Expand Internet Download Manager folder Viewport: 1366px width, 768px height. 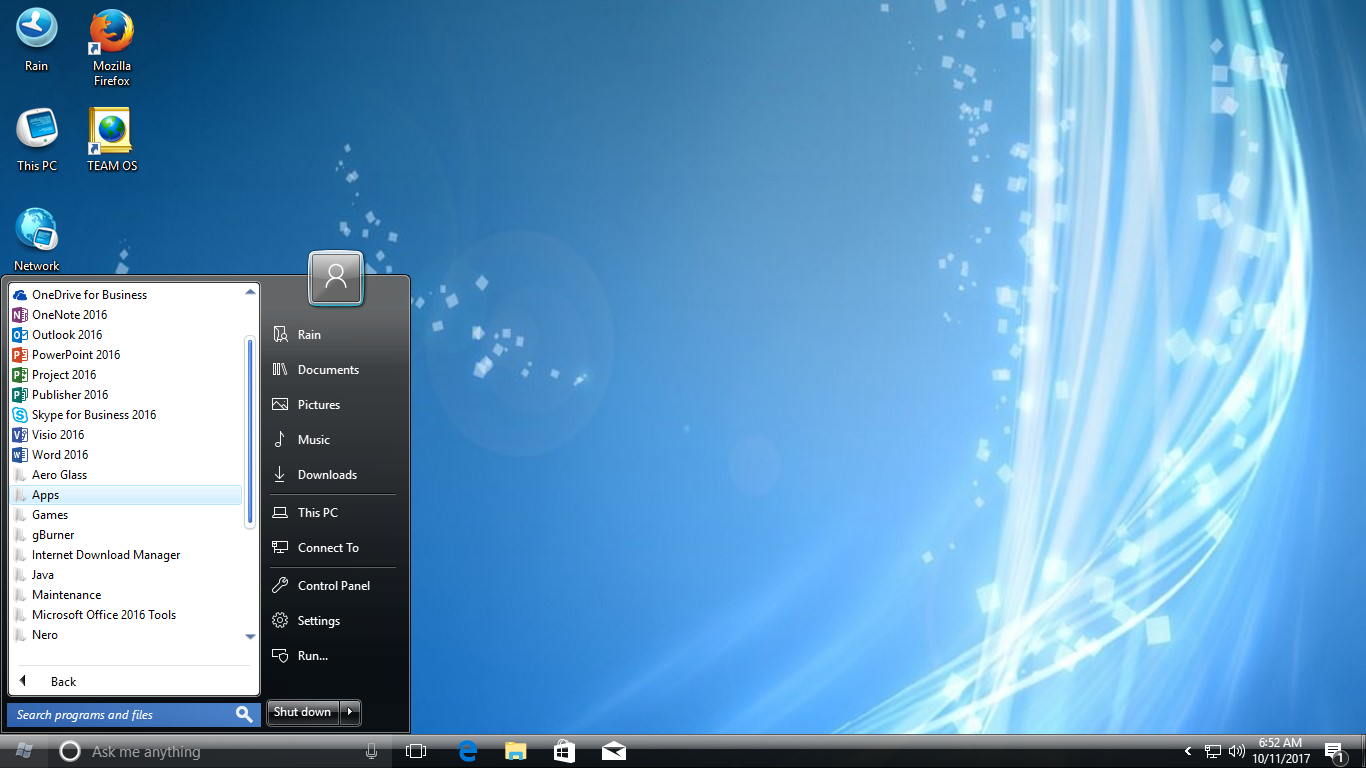click(126, 555)
